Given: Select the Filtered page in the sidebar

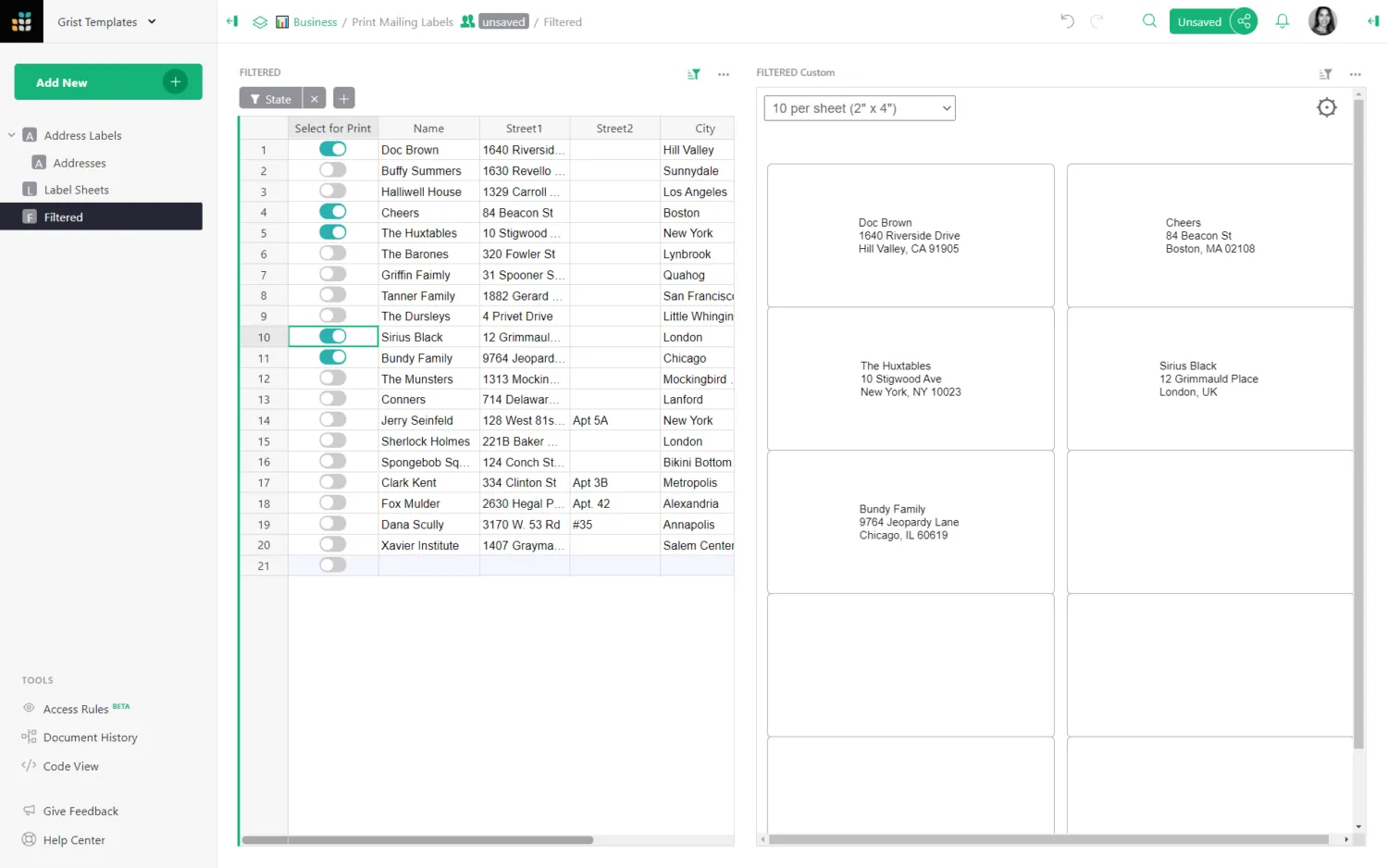Looking at the screenshot, I should pyautogui.click(x=64, y=217).
